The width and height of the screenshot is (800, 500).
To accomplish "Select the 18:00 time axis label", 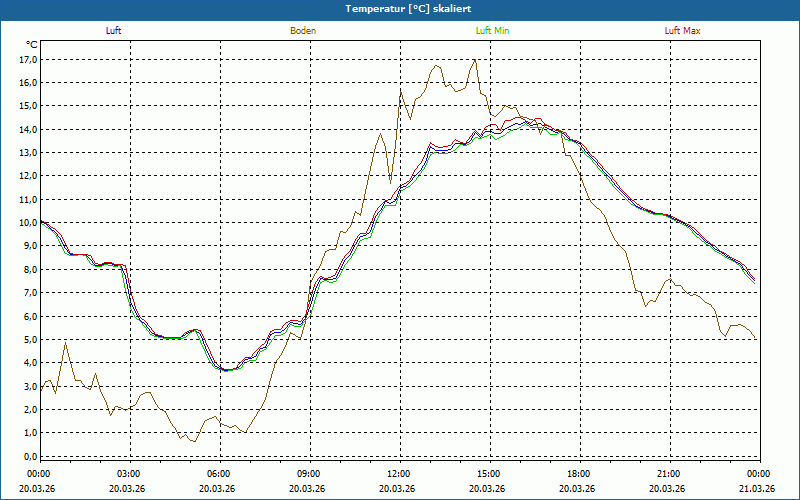I will pos(578,474).
